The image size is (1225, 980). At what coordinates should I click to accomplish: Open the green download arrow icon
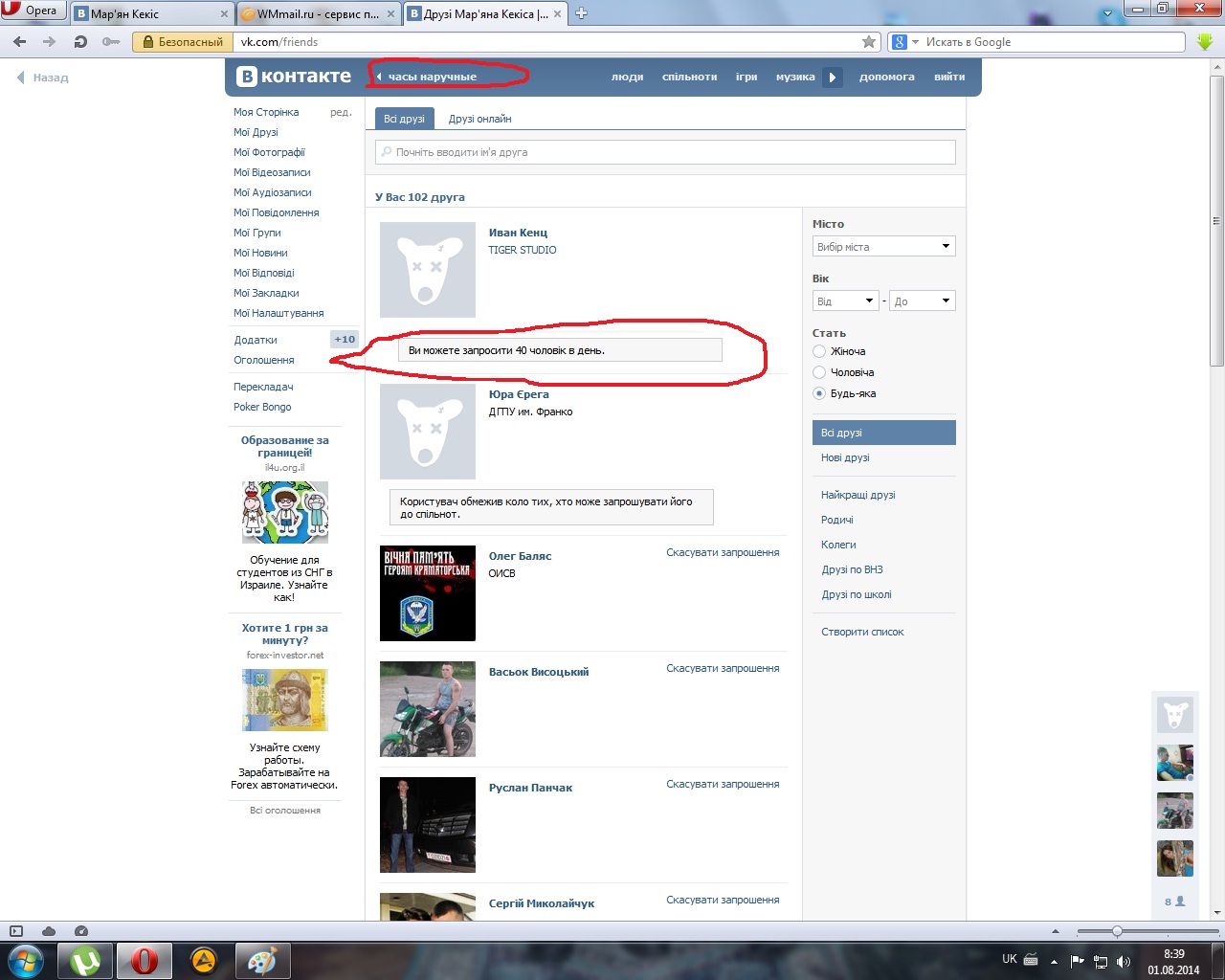pyautogui.click(x=1205, y=42)
